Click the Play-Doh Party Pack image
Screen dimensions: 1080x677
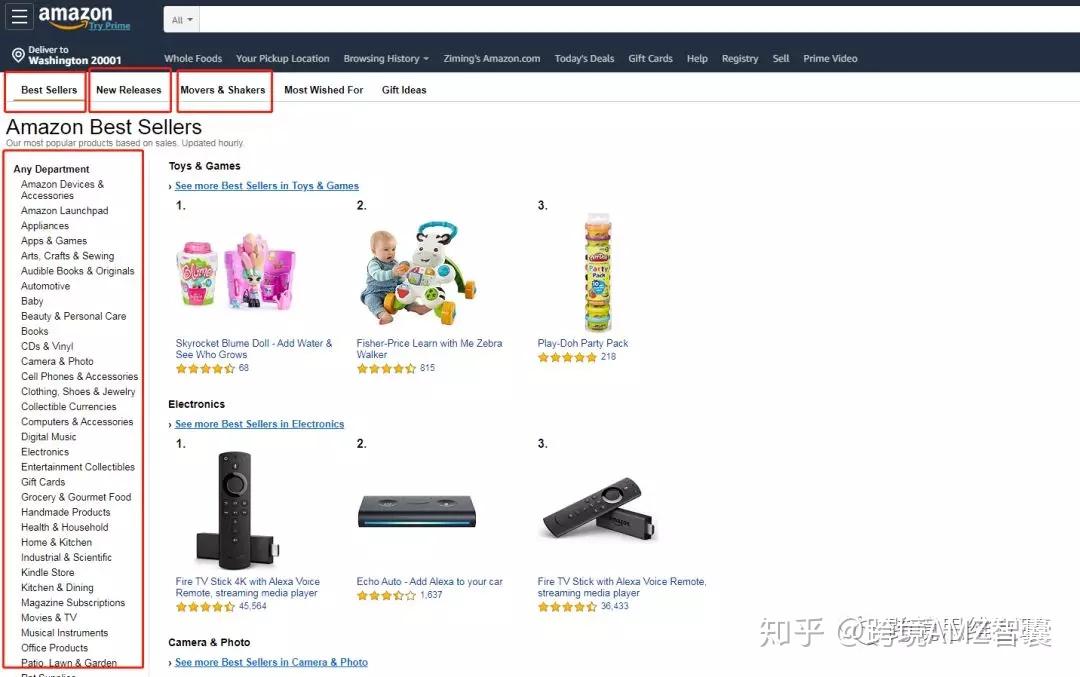click(598, 273)
